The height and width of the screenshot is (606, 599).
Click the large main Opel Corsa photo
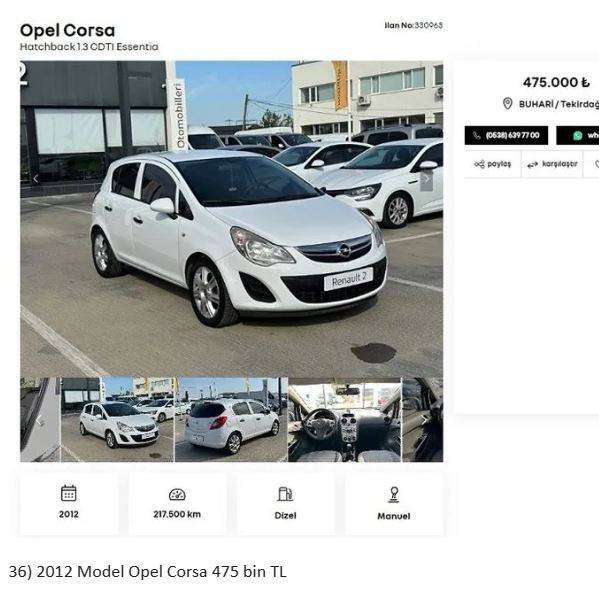231,219
